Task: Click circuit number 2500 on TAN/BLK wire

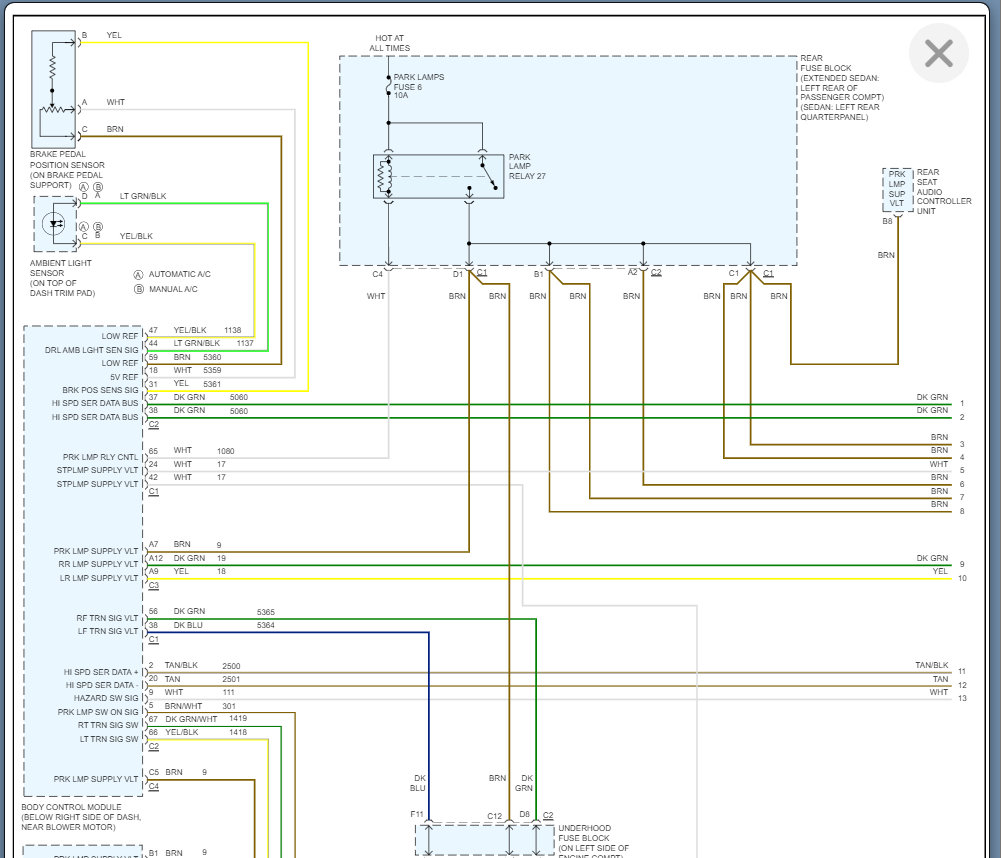Action: pyautogui.click(x=231, y=666)
